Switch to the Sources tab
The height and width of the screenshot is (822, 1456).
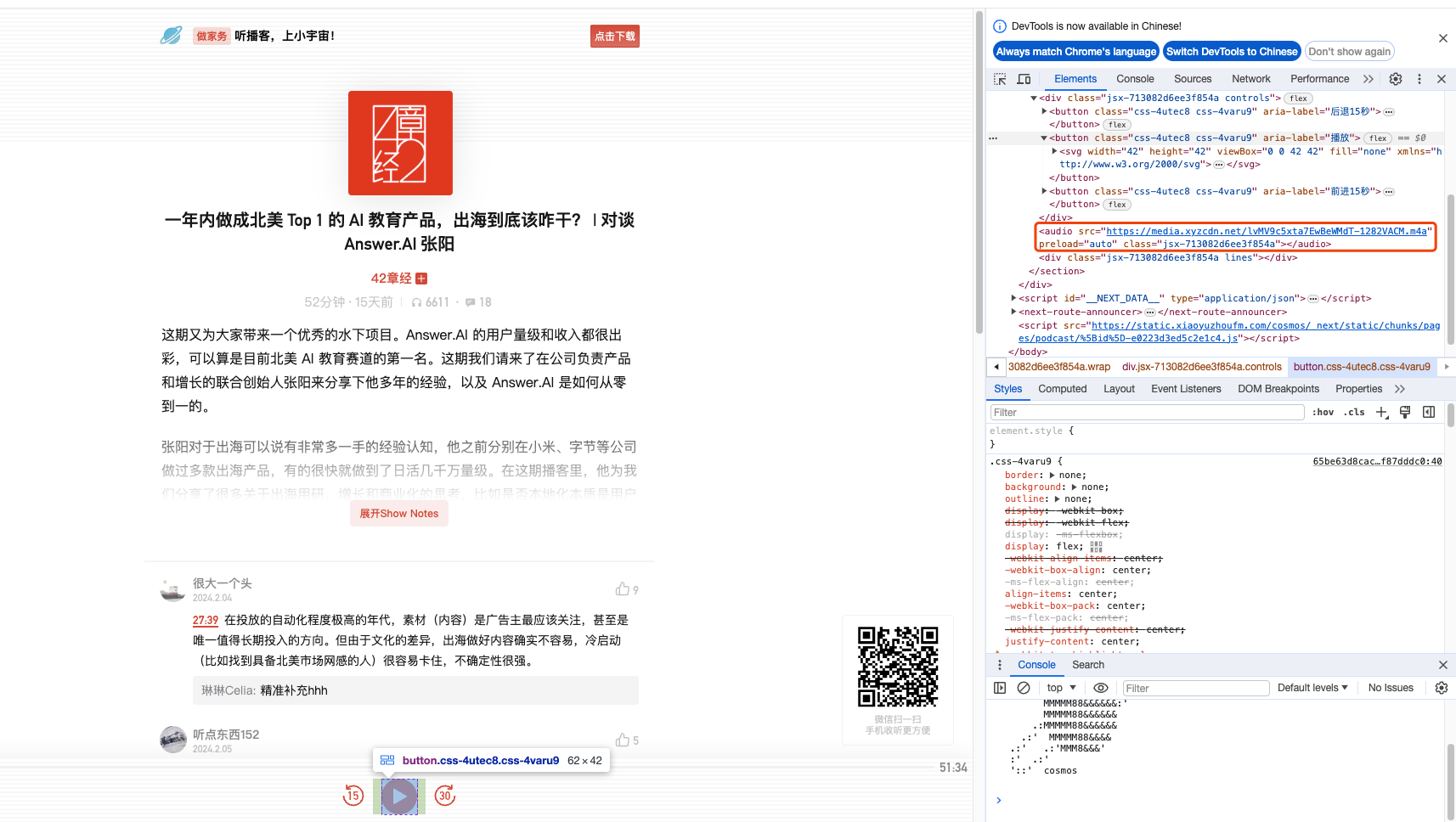click(1193, 79)
